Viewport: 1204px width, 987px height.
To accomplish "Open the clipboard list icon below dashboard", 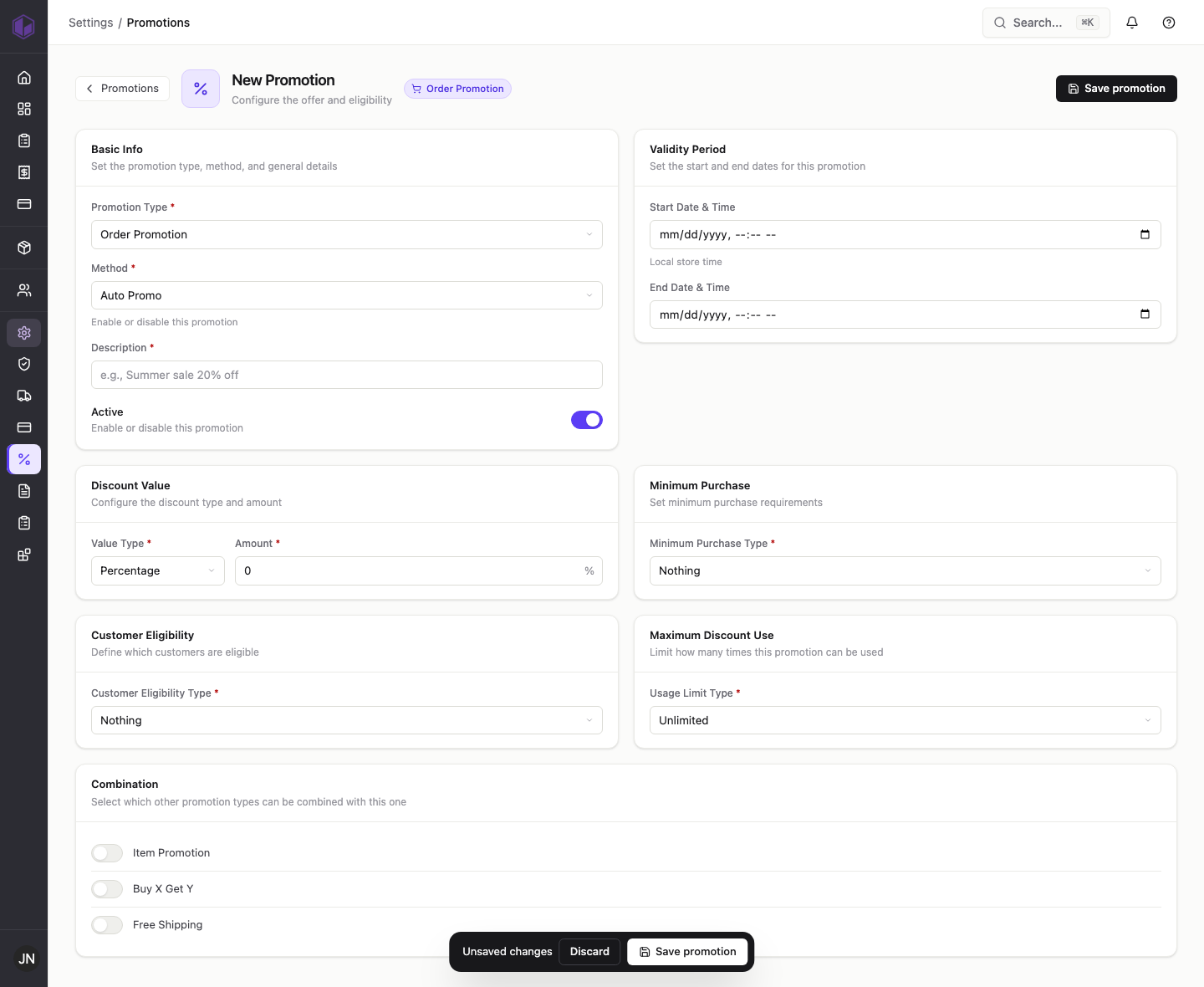I will 24,141.
